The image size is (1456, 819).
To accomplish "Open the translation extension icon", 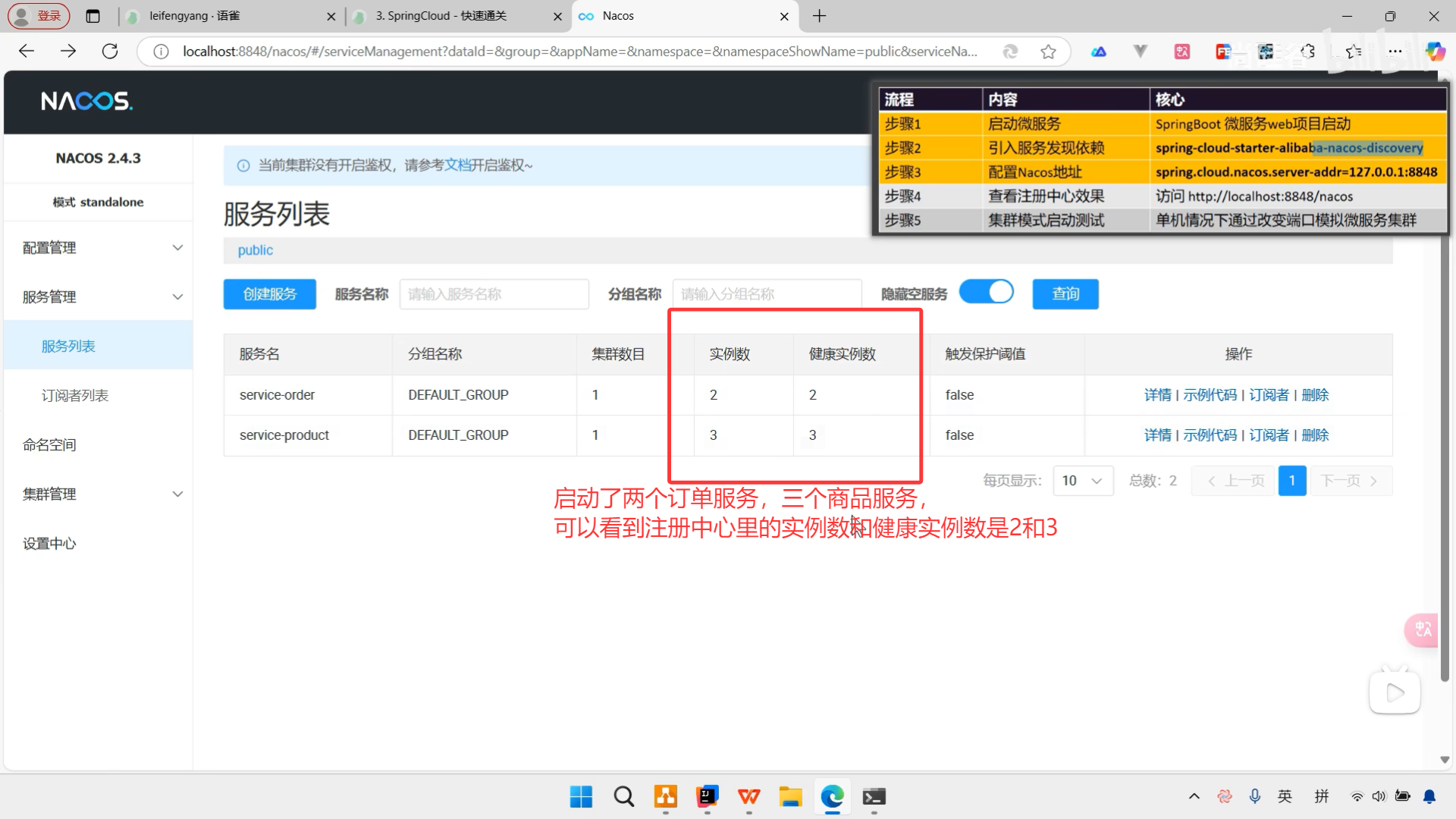I will click(x=1181, y=51).
